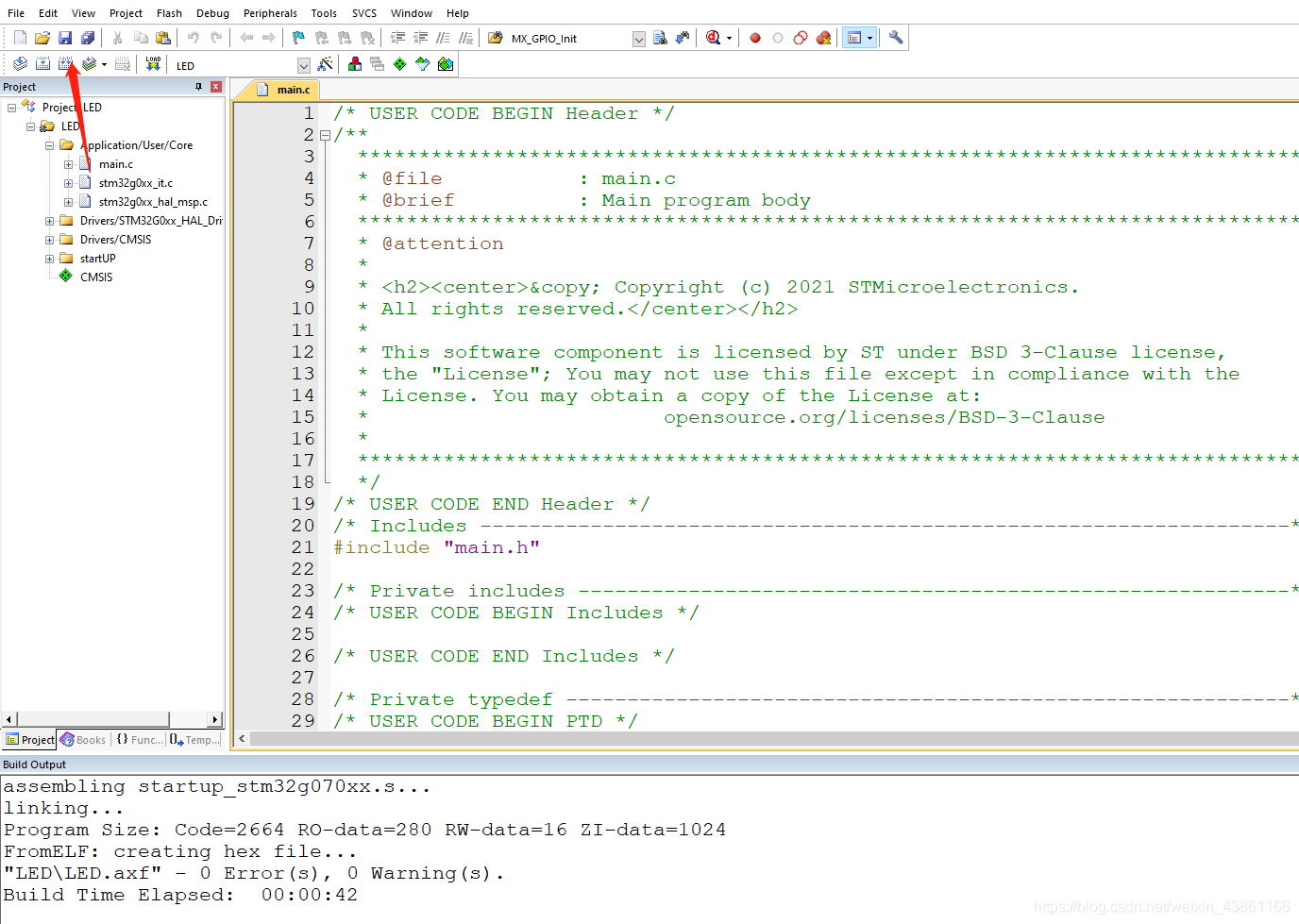Expand the stm32g0xx_it.c file node
The image size is (1299, 924).
point(68,183)
